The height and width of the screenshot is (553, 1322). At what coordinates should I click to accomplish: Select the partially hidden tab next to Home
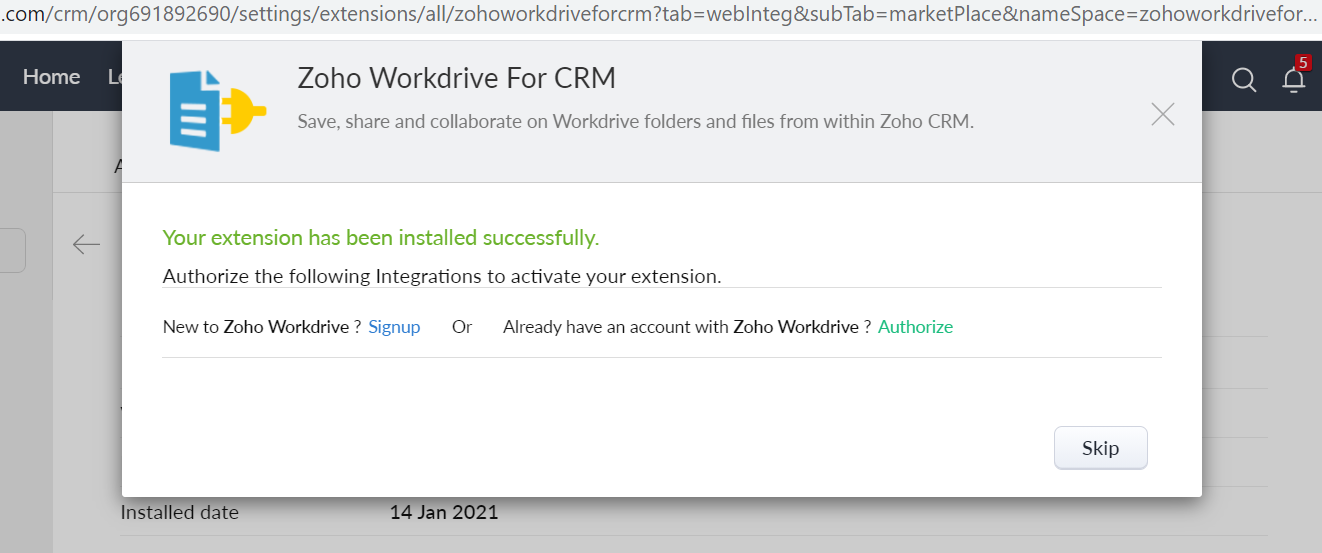(114, 77)
